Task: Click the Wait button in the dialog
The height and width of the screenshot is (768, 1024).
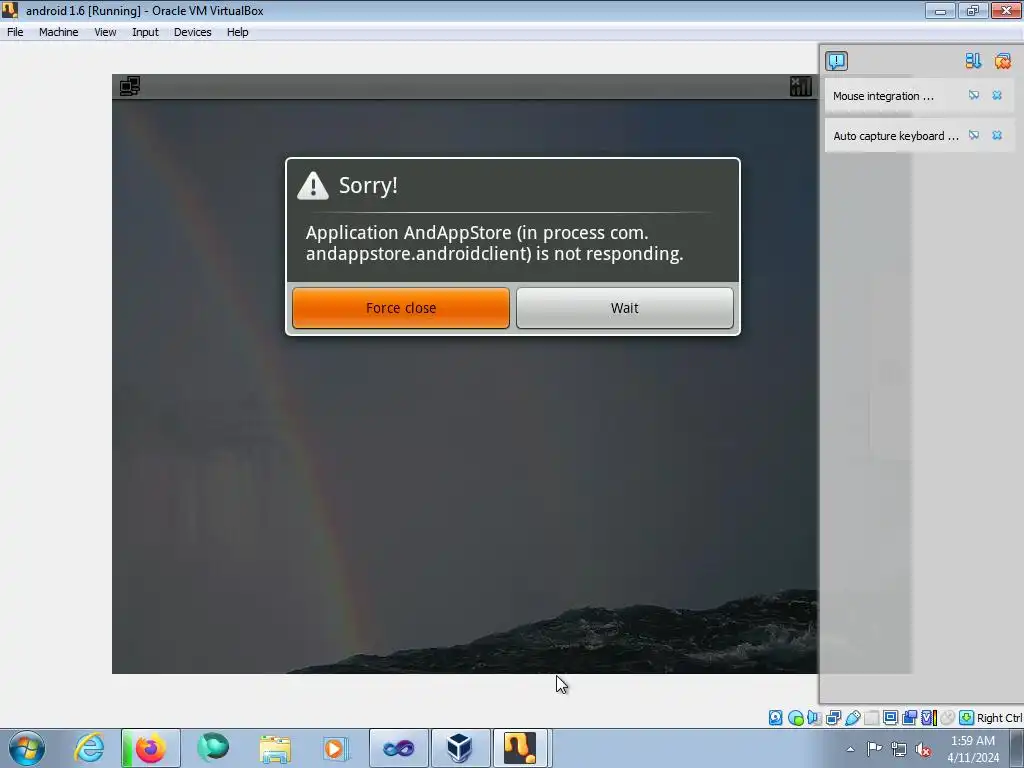Action: pyautogui.click(x=624, y=308)
